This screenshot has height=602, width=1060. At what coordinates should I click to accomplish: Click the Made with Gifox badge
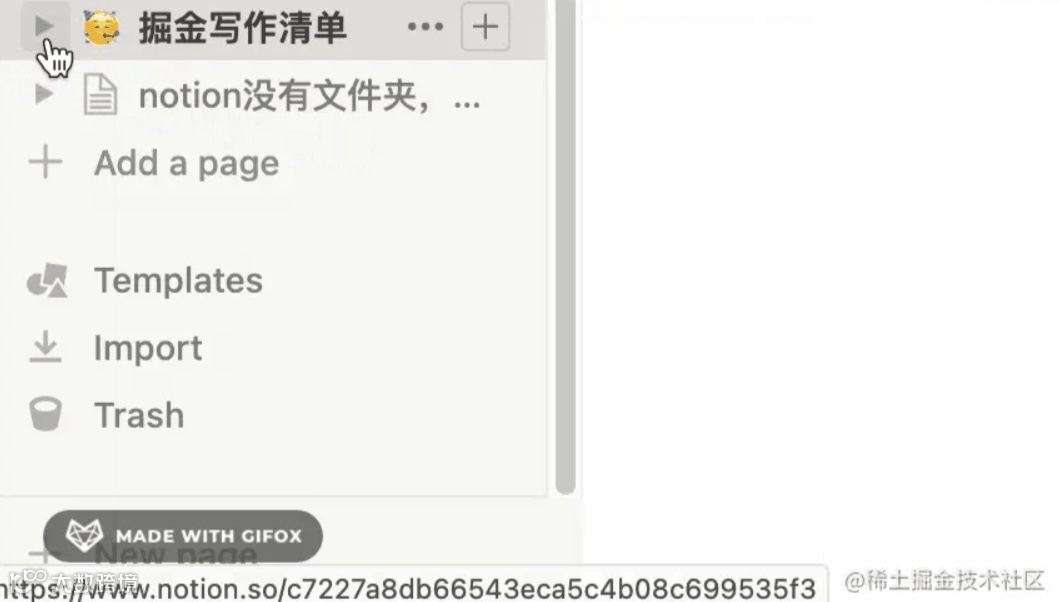tap(183, 536)
